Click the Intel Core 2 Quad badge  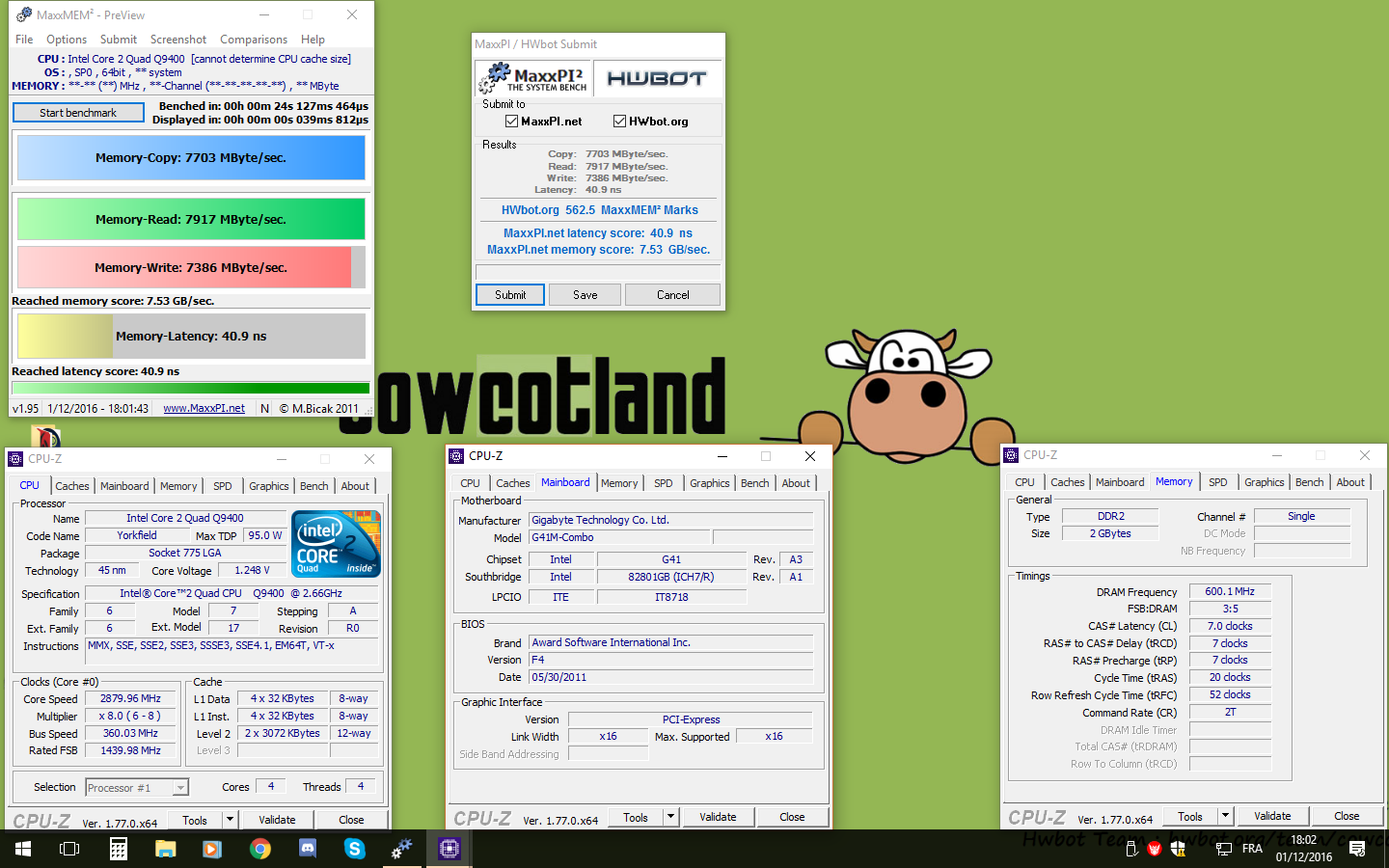[337, 544]
